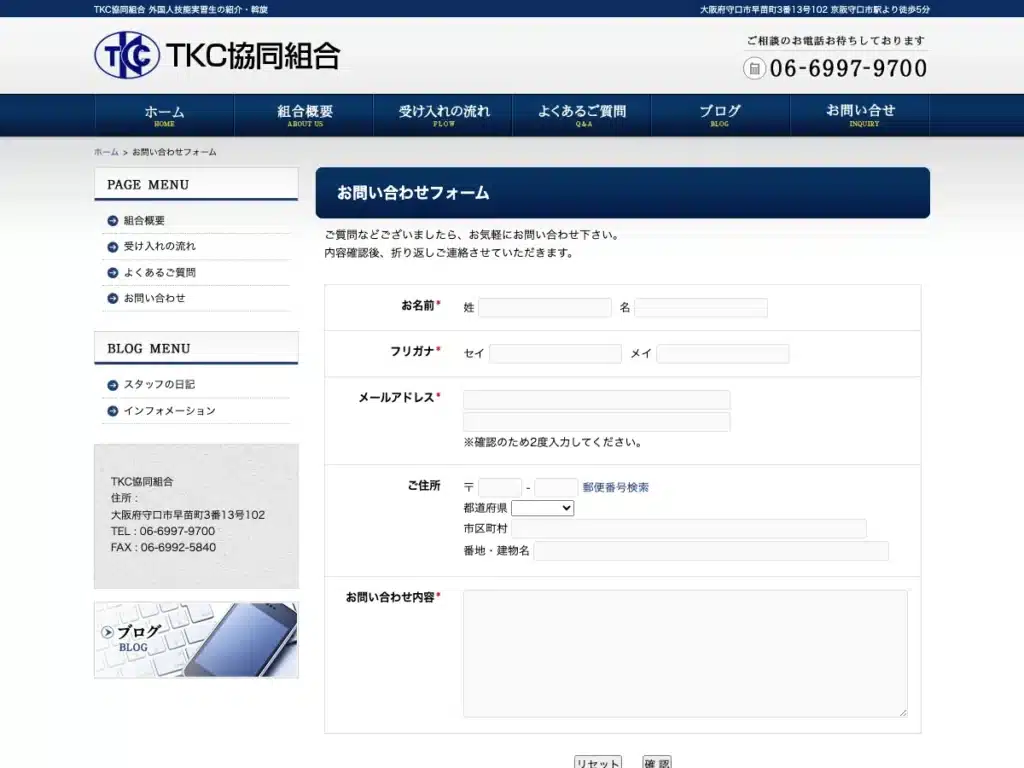Focus the お問い合わせ内容 text area
This screenshot has height=768, width=1024.
(686, 654)
